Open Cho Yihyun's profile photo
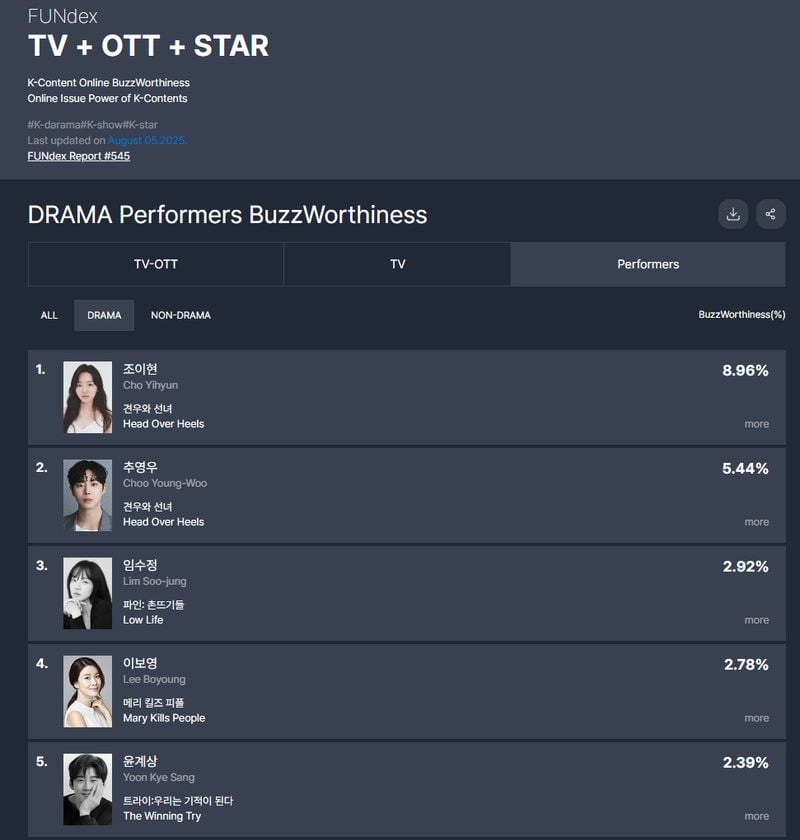This screenshot has height=840, width=800. [x=88, y=397]
